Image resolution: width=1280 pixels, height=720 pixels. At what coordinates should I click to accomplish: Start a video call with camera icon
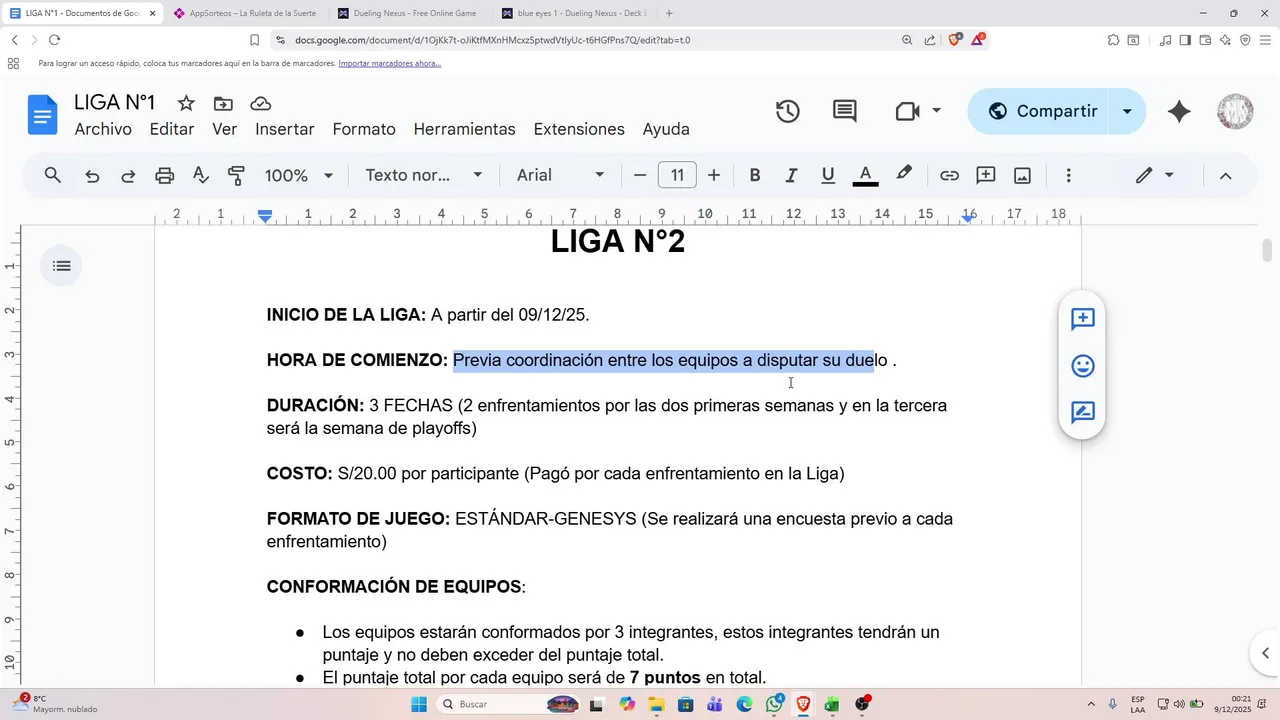tap(907, 111)
